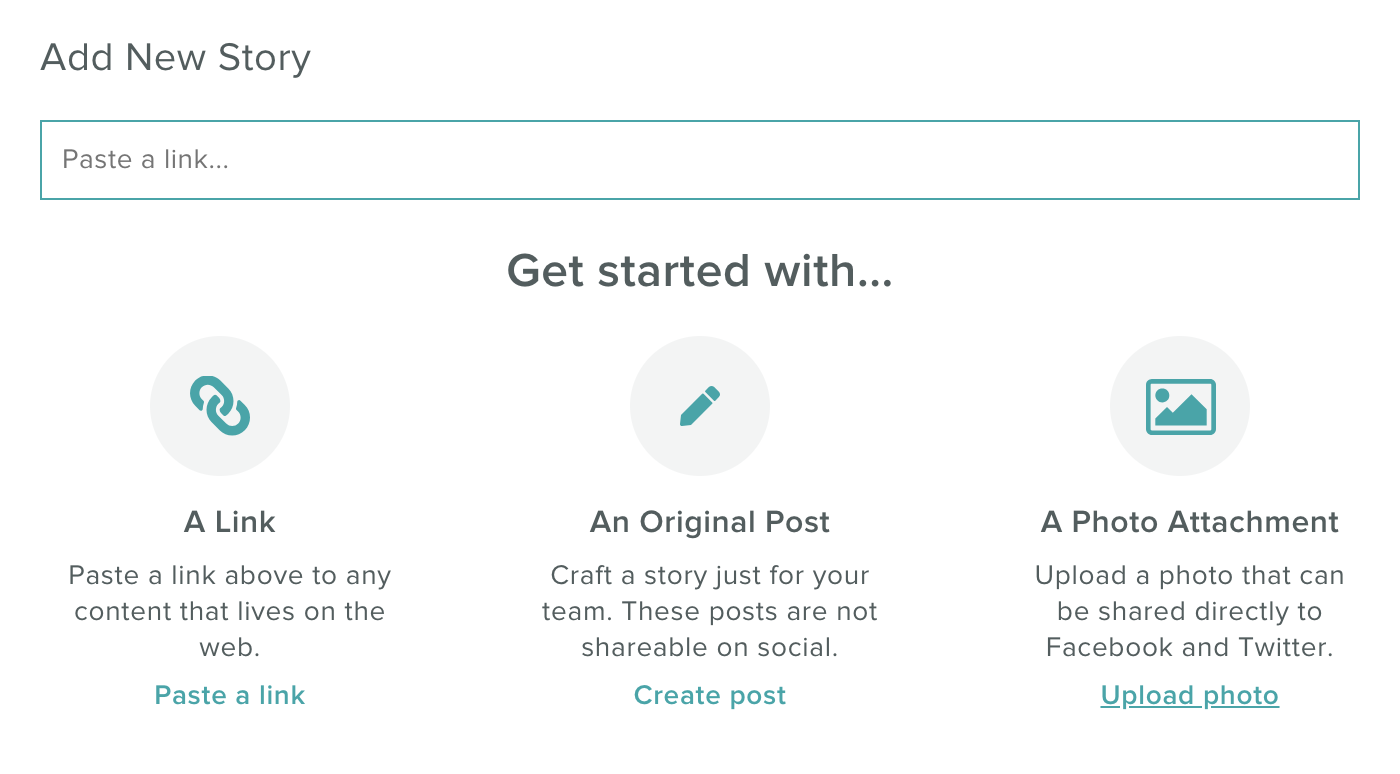Click the "content that lives on the" text line
The width and height of the screenshot is (1400, 774).
point(230,612)
